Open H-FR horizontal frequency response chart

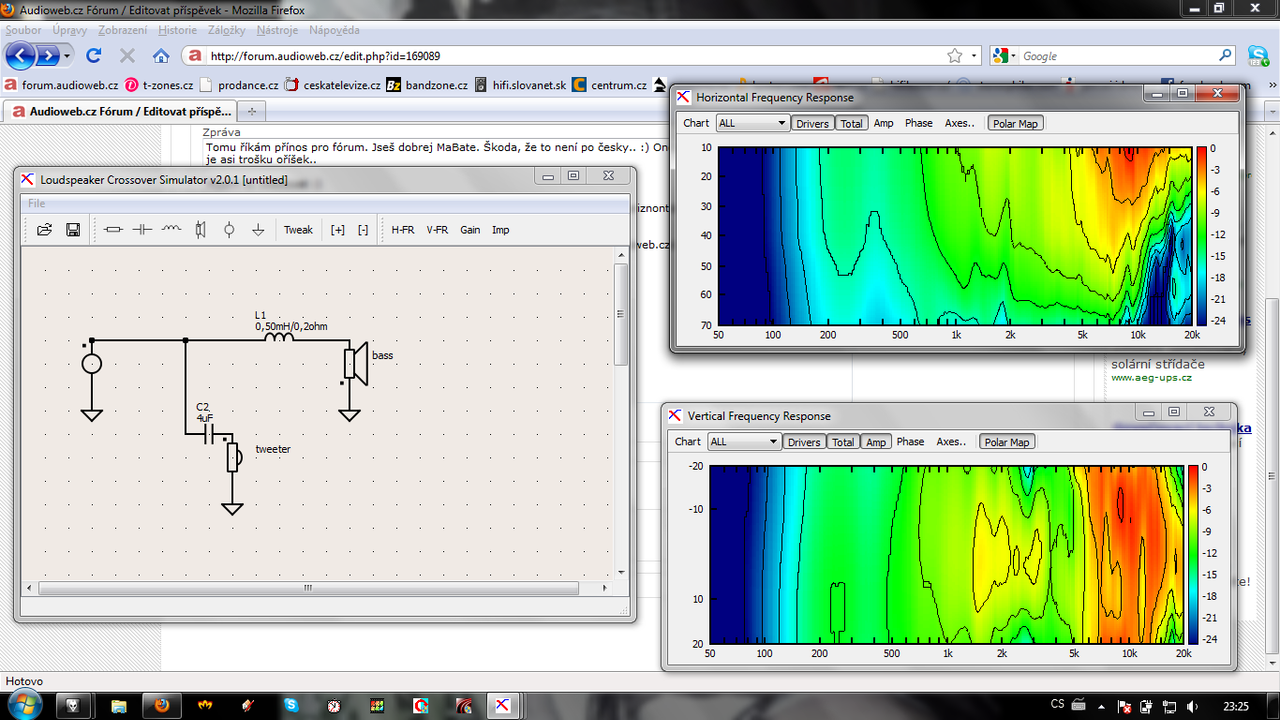[402, 230]
